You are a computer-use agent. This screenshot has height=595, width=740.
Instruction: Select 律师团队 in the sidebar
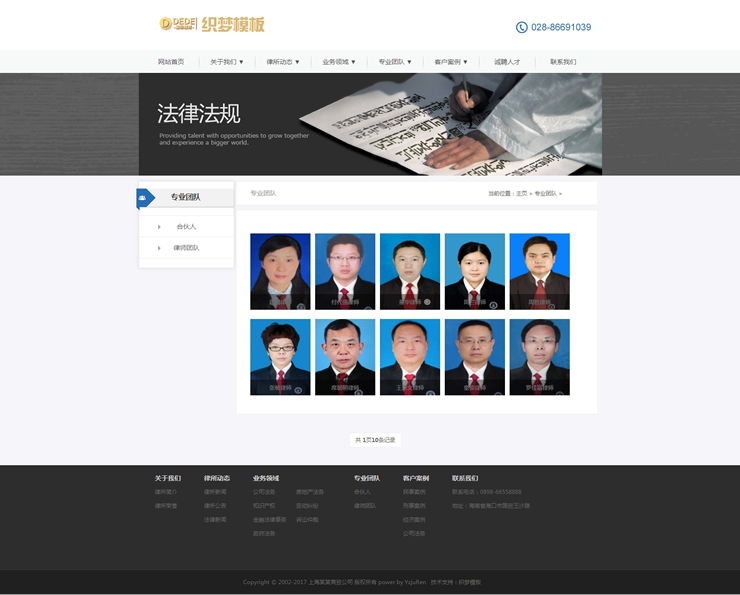[x=187, y=248]
